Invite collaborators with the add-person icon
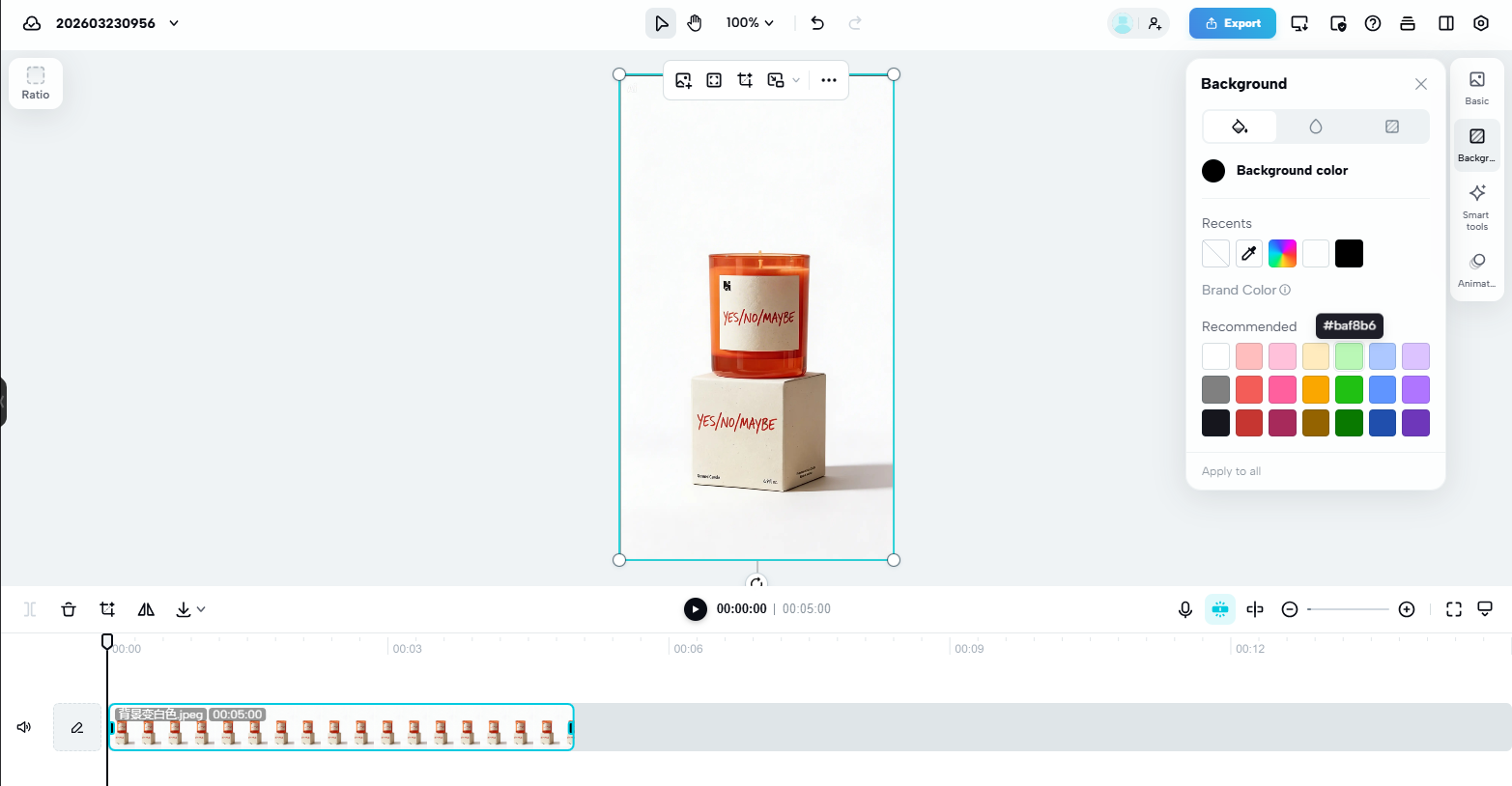The height and width of the screenshot is (786, 1512). [x=1155, y=23]
